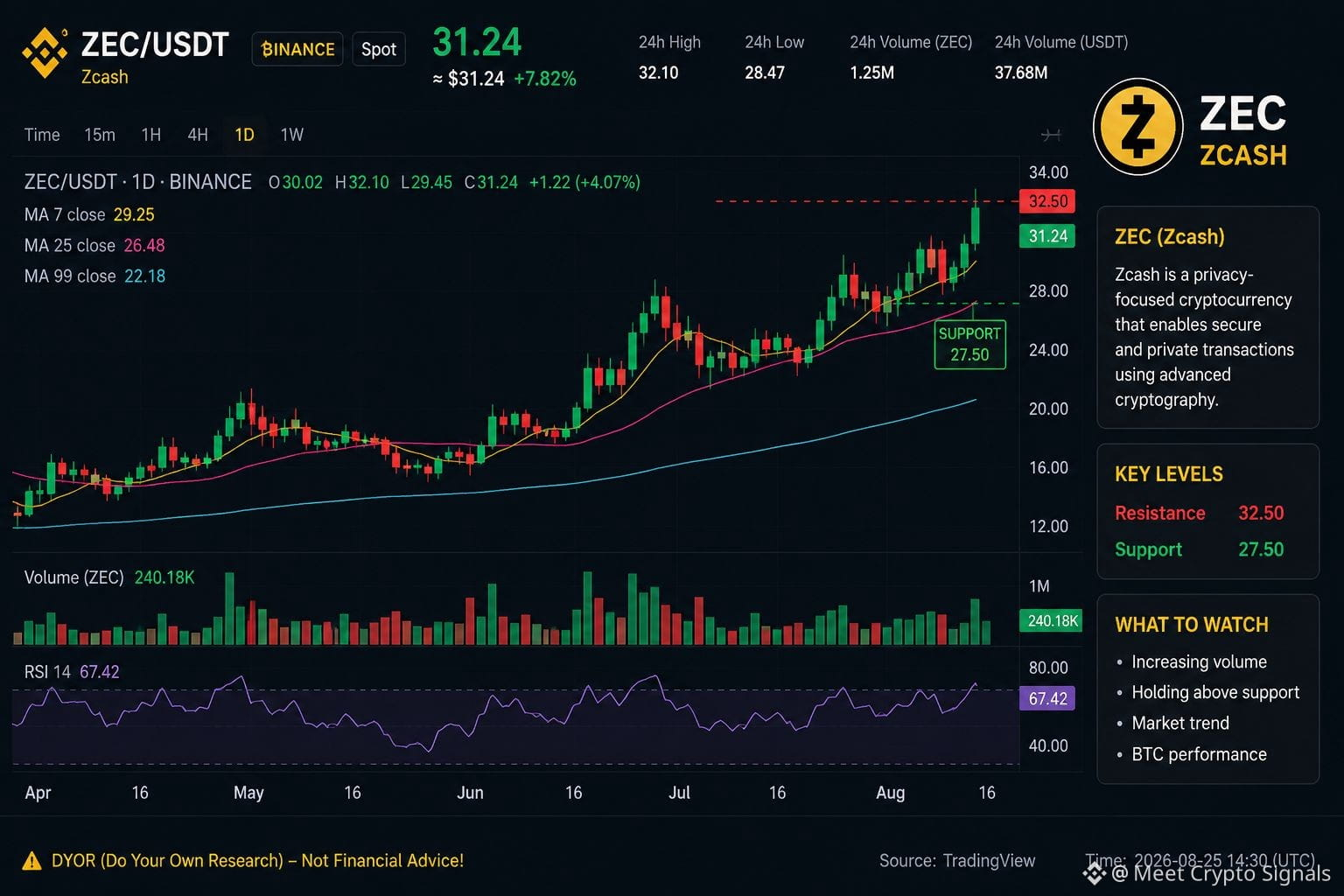Select the MA 99 close indicator

94,276
